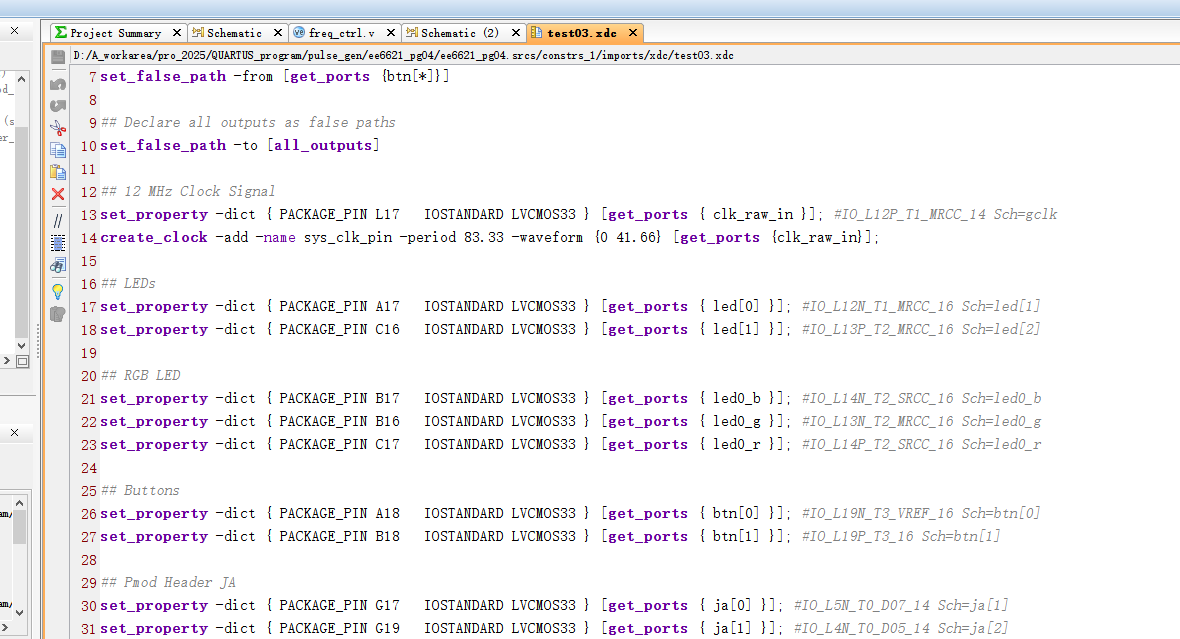The width and height of the screenshot is (1180, 639).
Task: Click scroll up arrow in lower left panel
Action: tap(20, 503)
